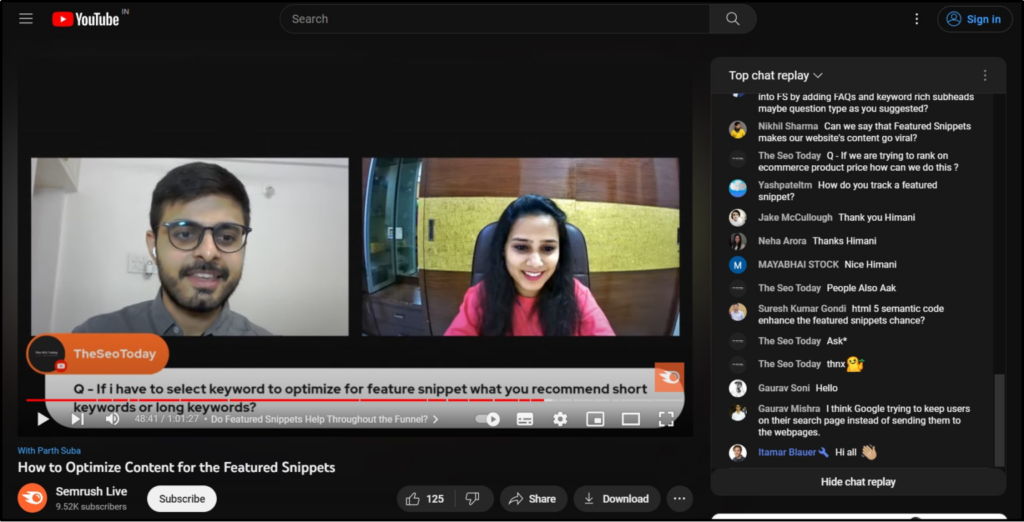Toggle the autoplay switch in player
This screenshot has height=522, width=1024.
487,419
